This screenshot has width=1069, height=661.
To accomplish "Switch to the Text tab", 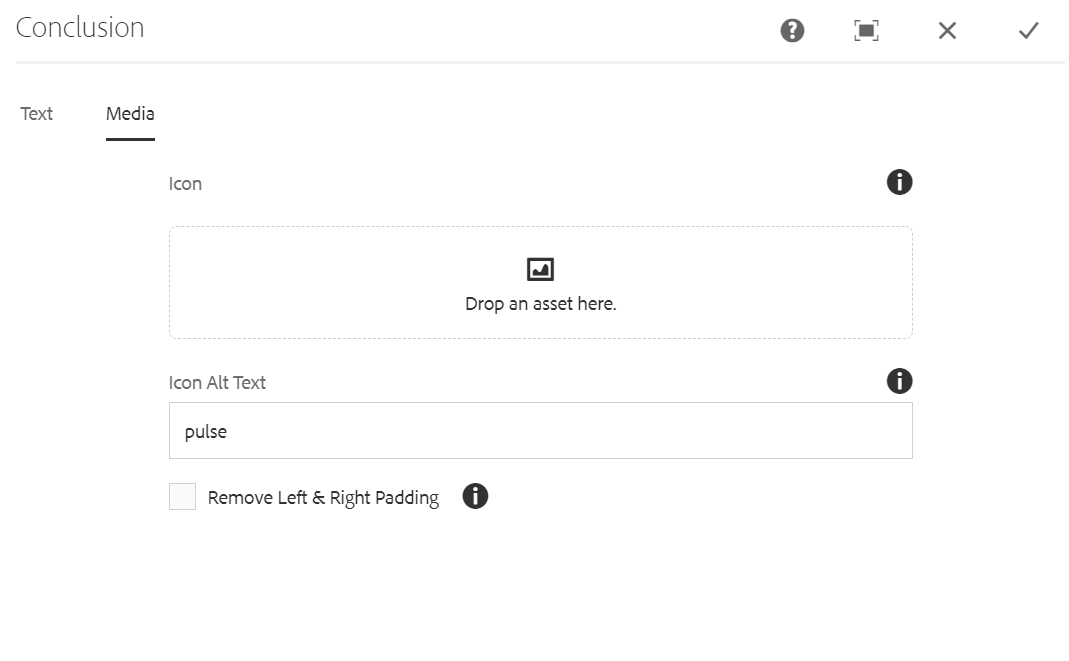I will tap(36, 114).
